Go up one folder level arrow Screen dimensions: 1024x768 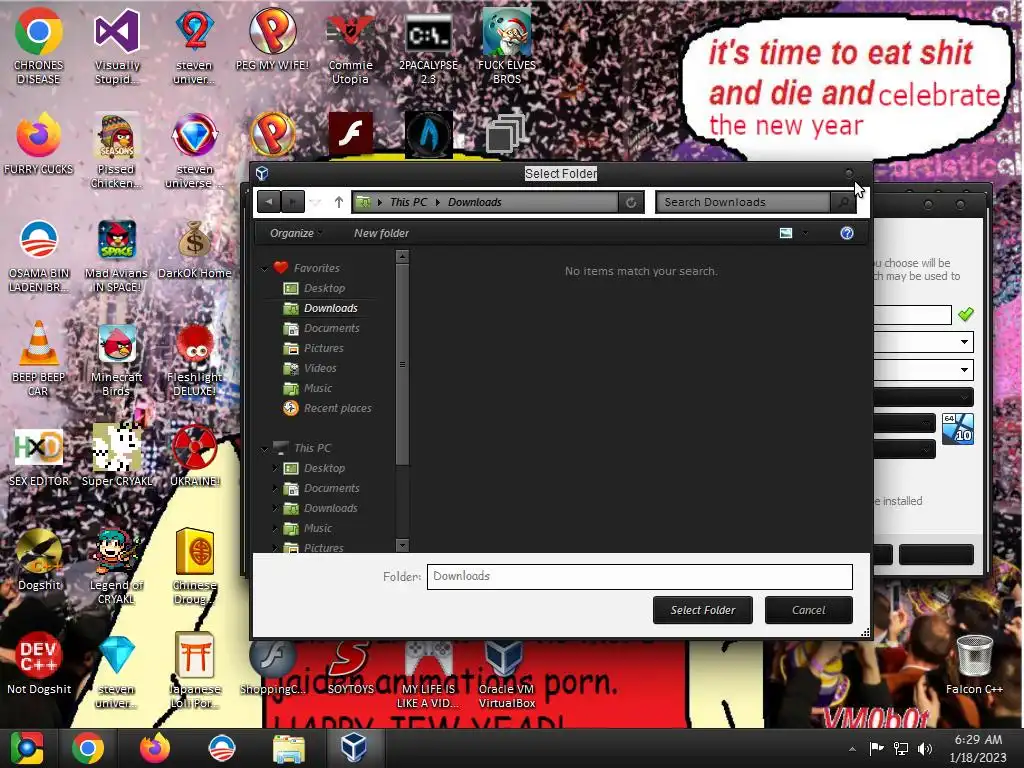pyautogui.click(x=338, y=202)
